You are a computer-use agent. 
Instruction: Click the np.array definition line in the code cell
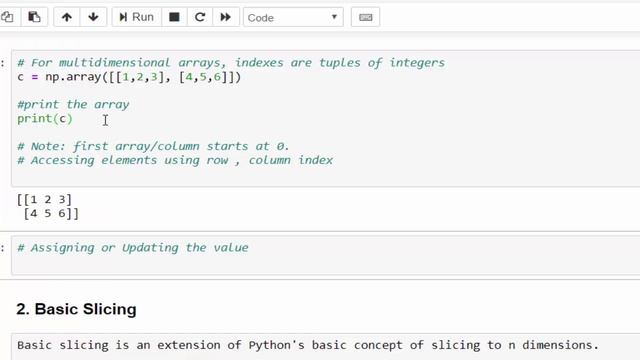pos(129,77)
